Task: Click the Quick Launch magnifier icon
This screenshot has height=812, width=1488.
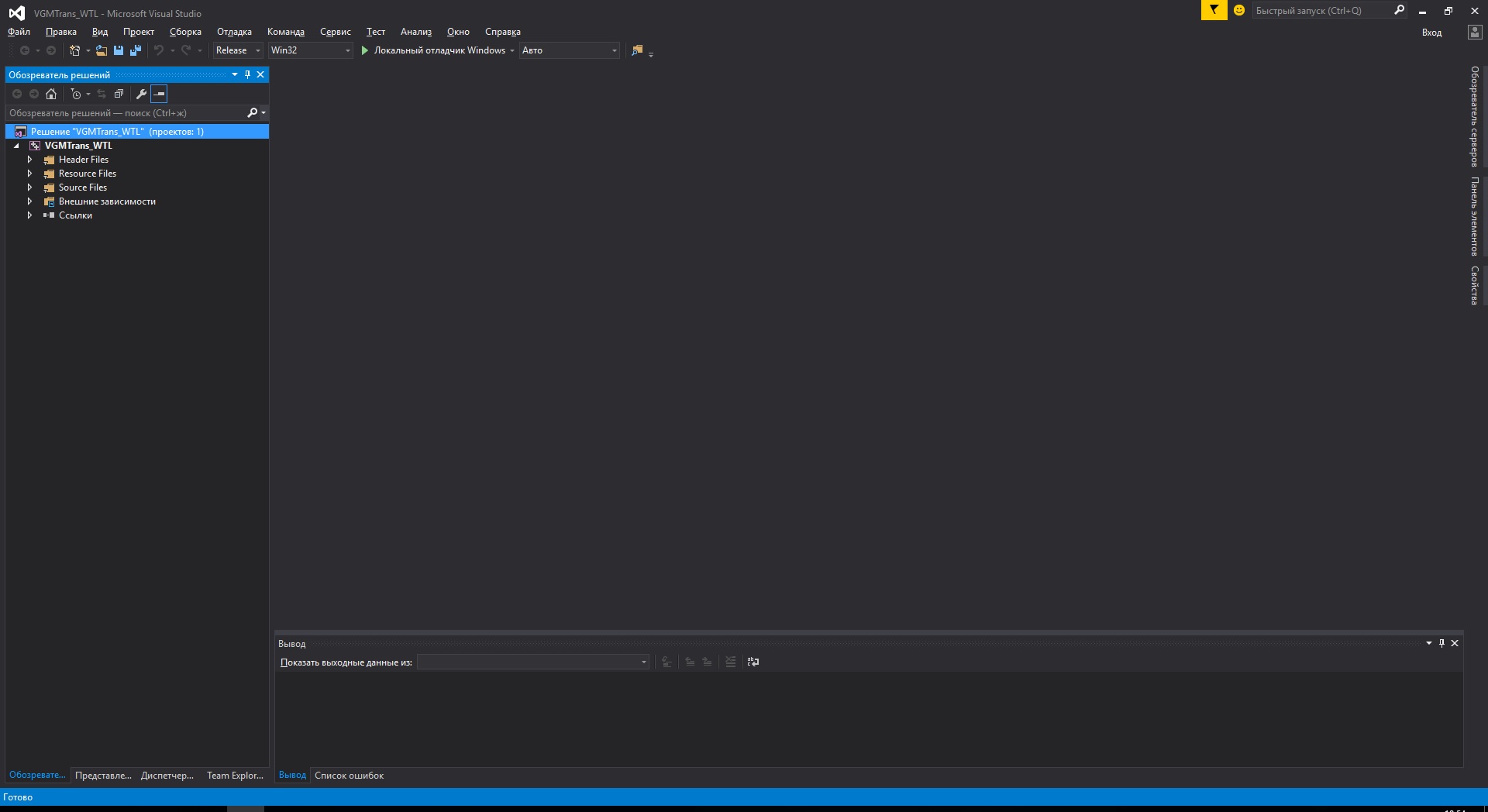Action: click(1399, 10)
